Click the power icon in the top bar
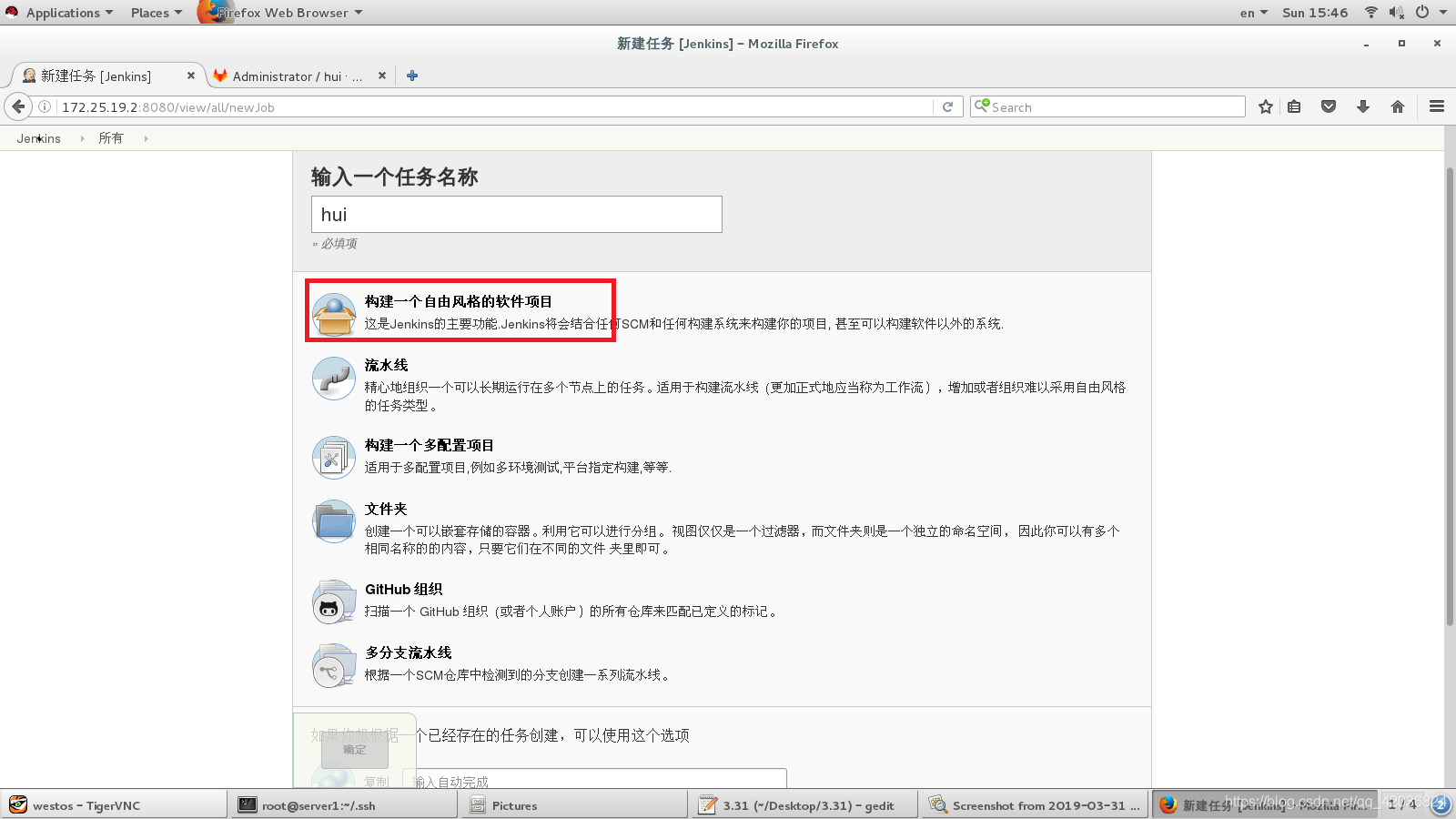The width and height of the screenshot is (1456, 819). 1422,12
